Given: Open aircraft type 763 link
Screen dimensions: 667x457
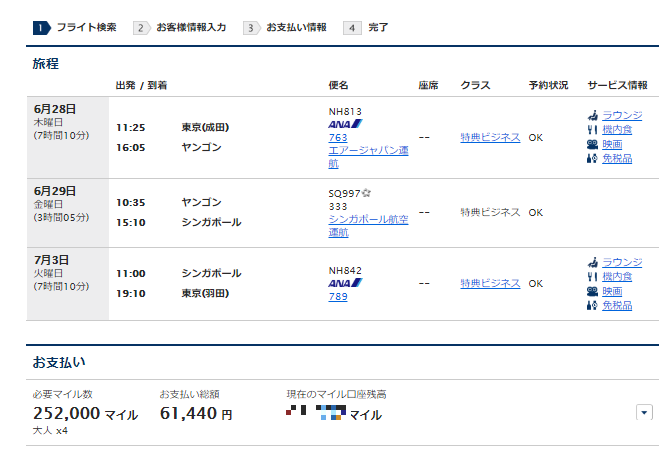Looking at the screenshot, I should 338,137.
